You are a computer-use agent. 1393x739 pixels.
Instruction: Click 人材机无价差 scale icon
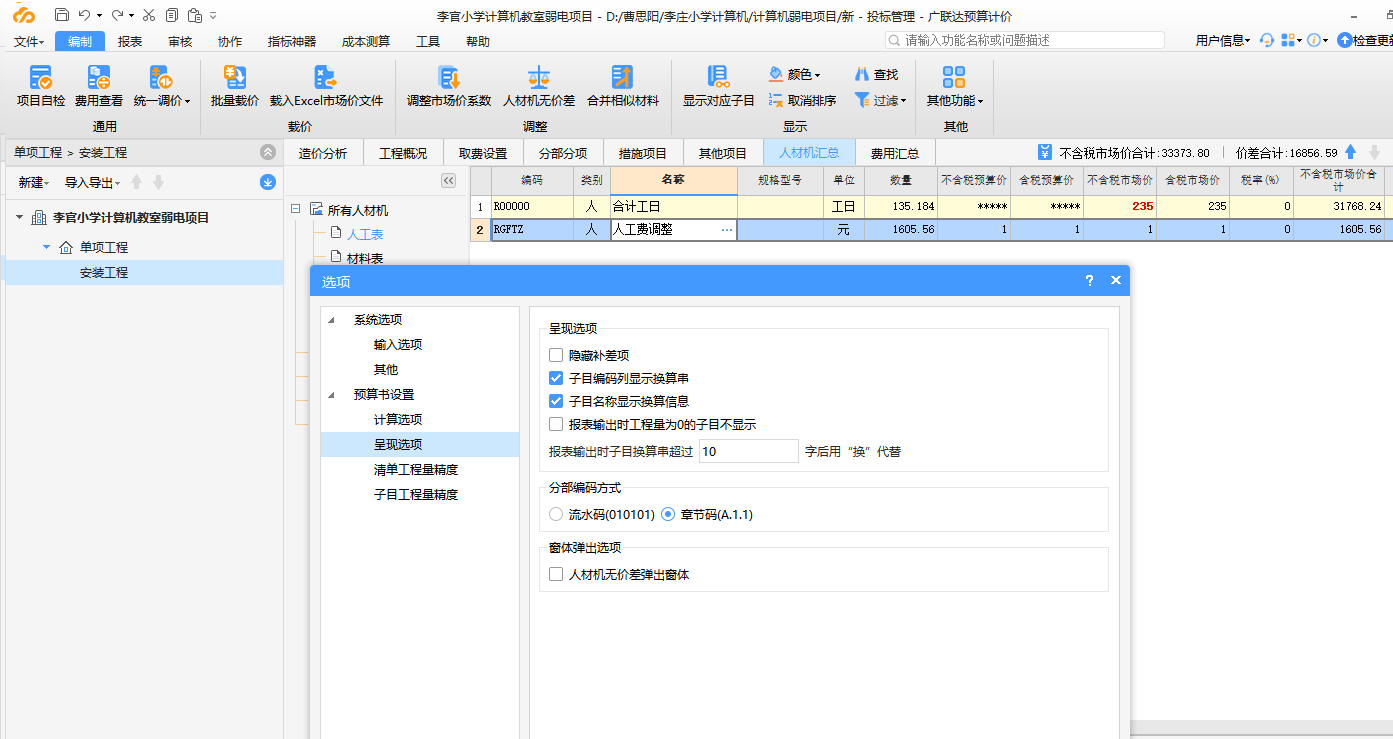[x=539, y=77]
